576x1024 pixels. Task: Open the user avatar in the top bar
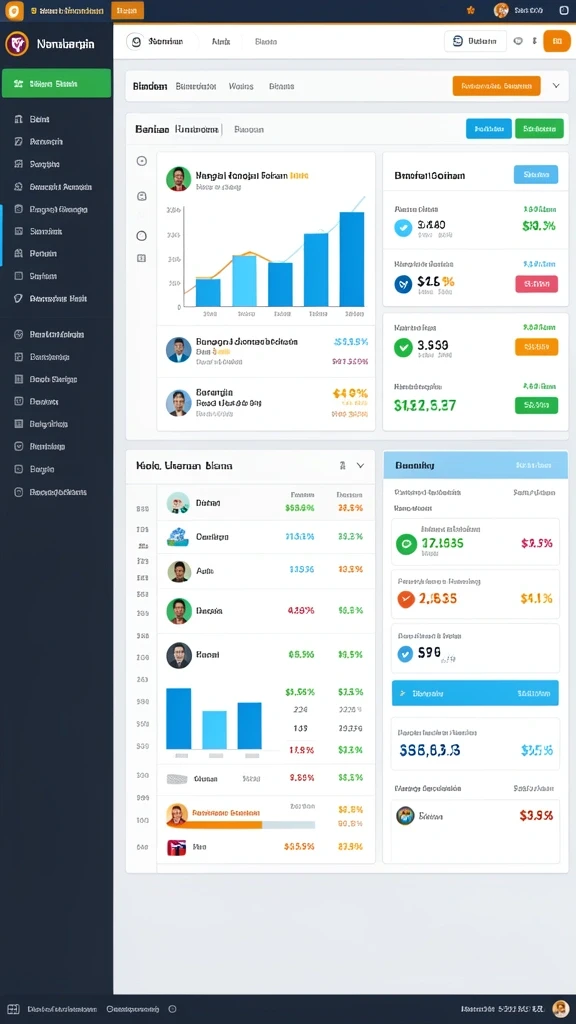click(x=502, y=10)
